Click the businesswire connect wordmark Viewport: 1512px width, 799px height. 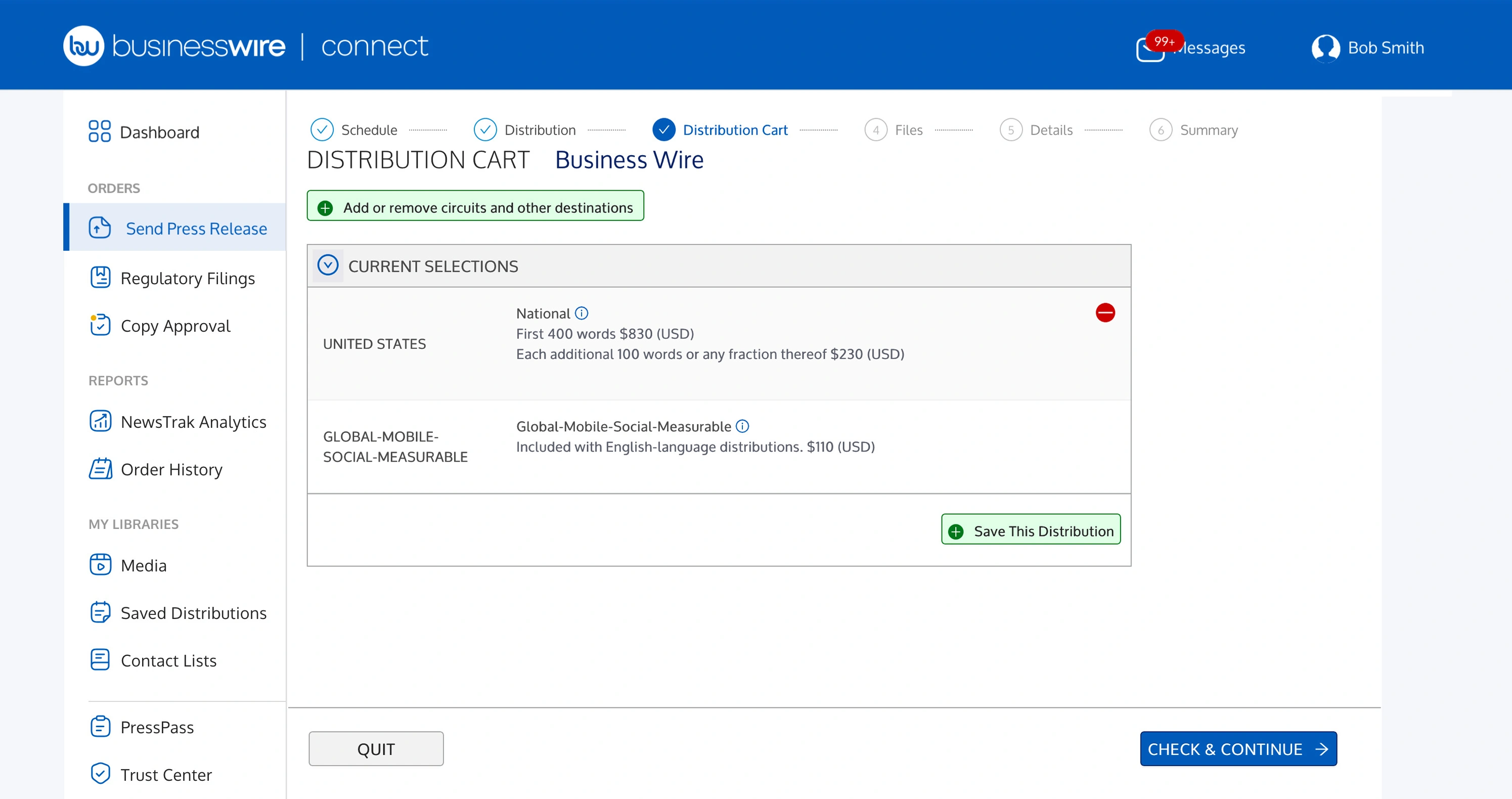pos(270,46)
